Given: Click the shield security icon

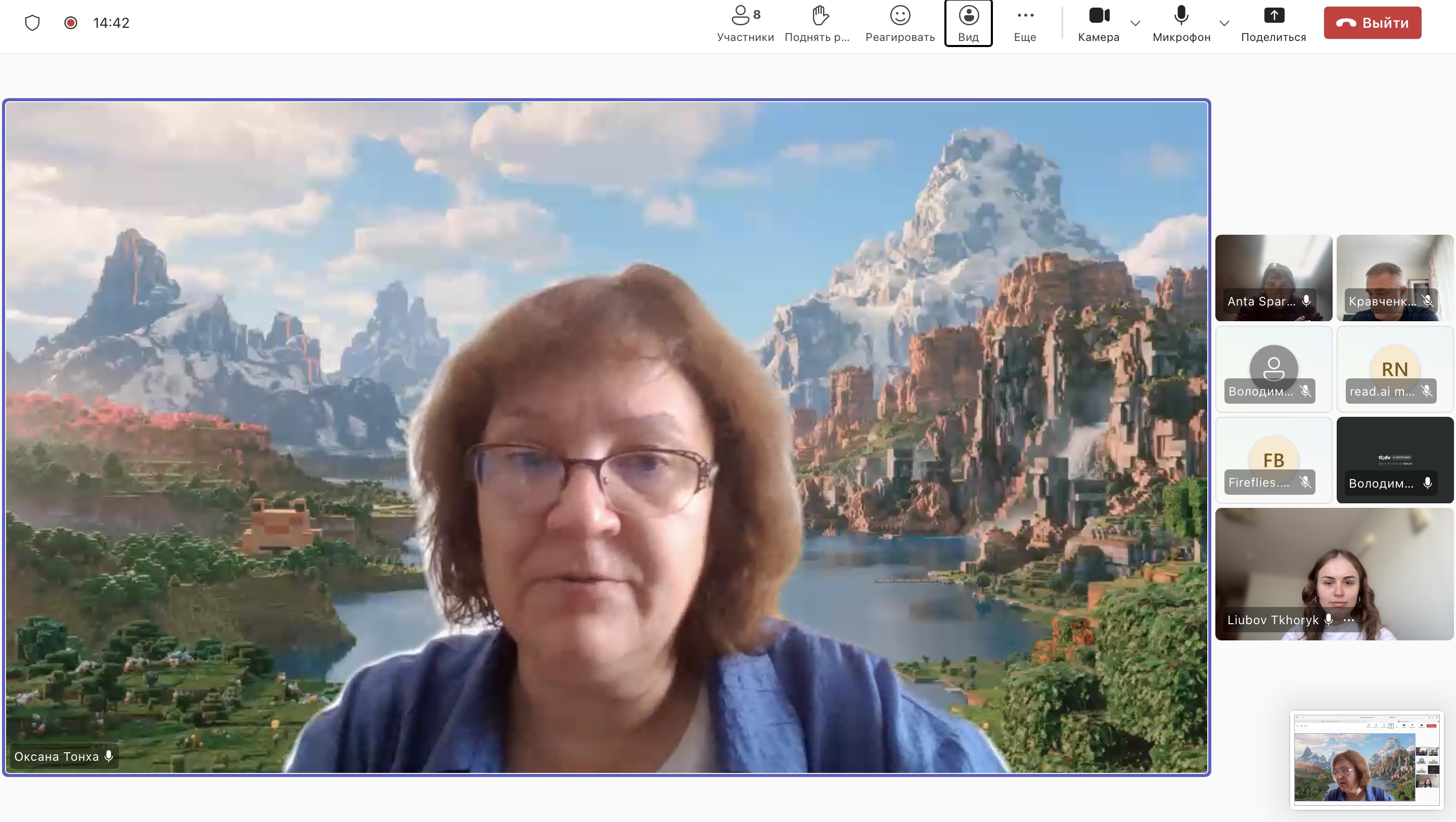Looking at the screenshot, I should (x=32, y=23).
